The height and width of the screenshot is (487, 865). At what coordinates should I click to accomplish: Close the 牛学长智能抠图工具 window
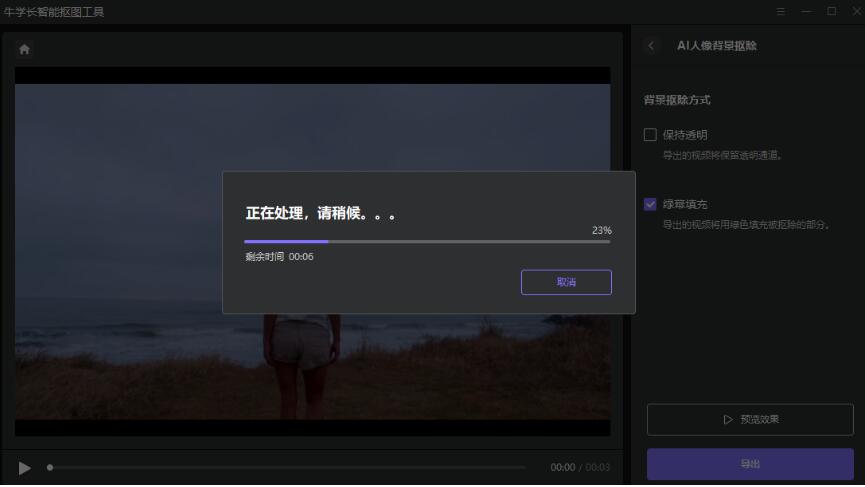853,11
